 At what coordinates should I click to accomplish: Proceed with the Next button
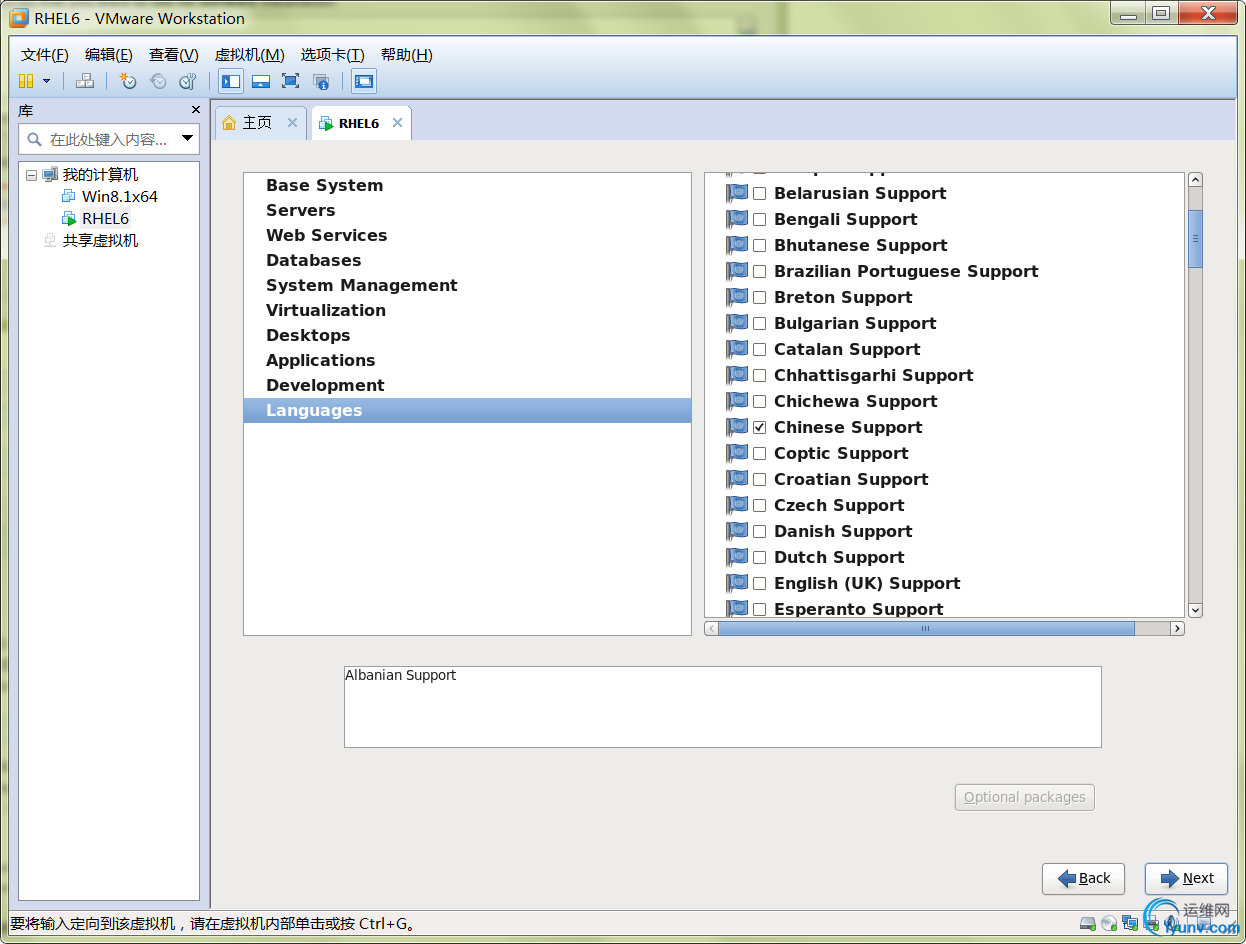point(1186,878)
